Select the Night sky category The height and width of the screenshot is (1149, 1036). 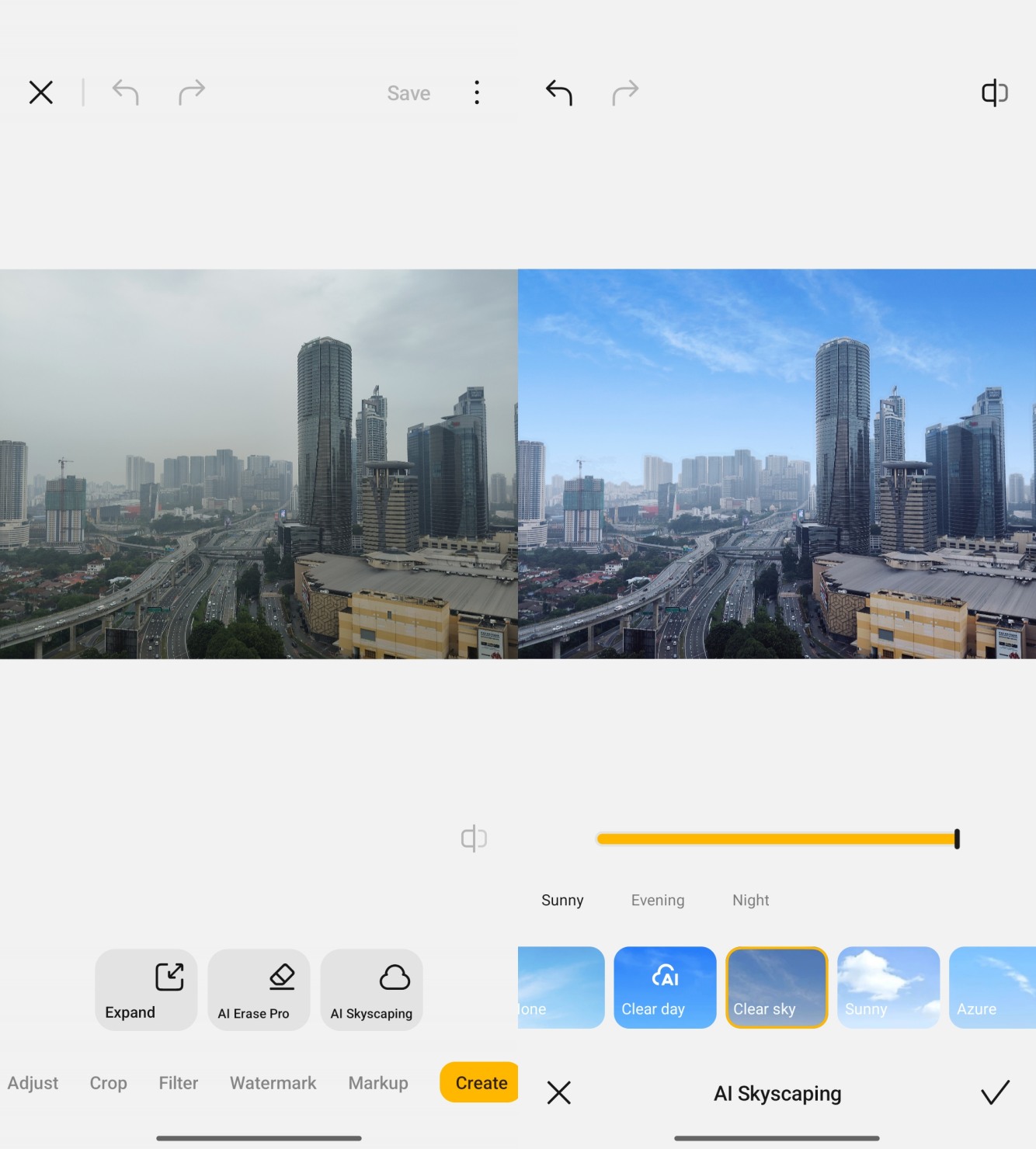point(750,900)
